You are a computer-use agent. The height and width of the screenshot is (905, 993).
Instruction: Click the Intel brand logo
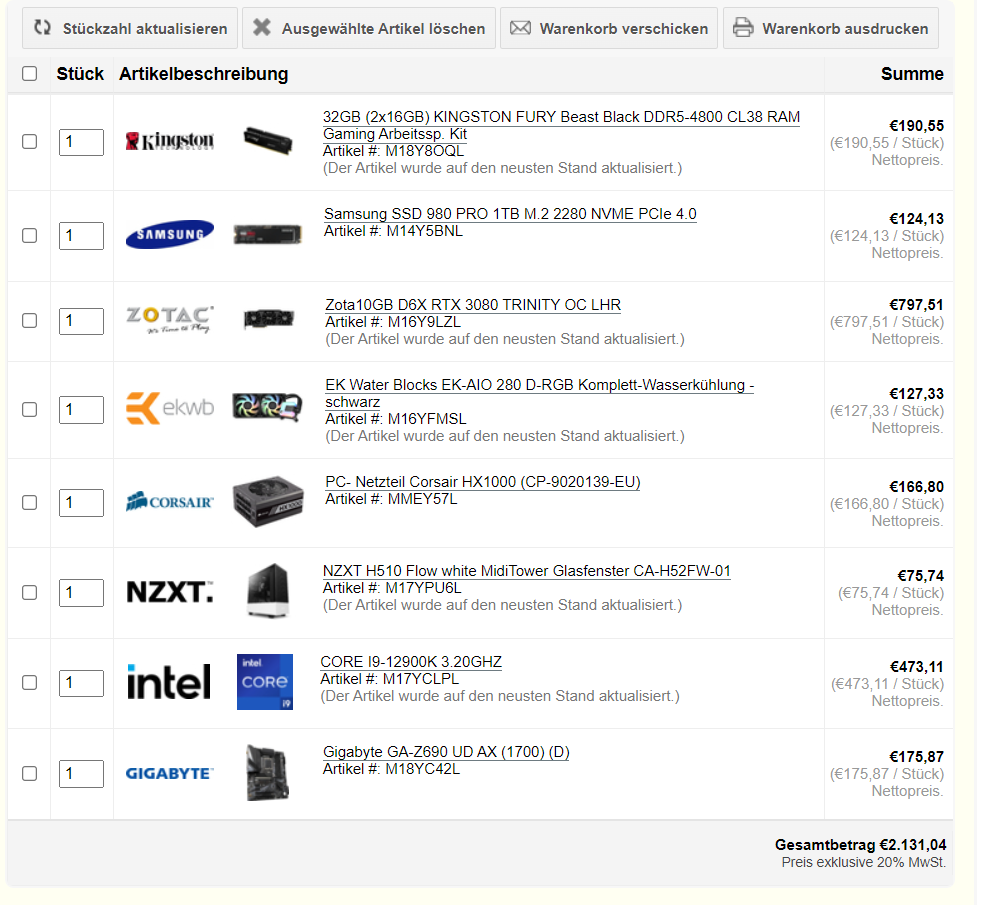[x=168, y=681]
